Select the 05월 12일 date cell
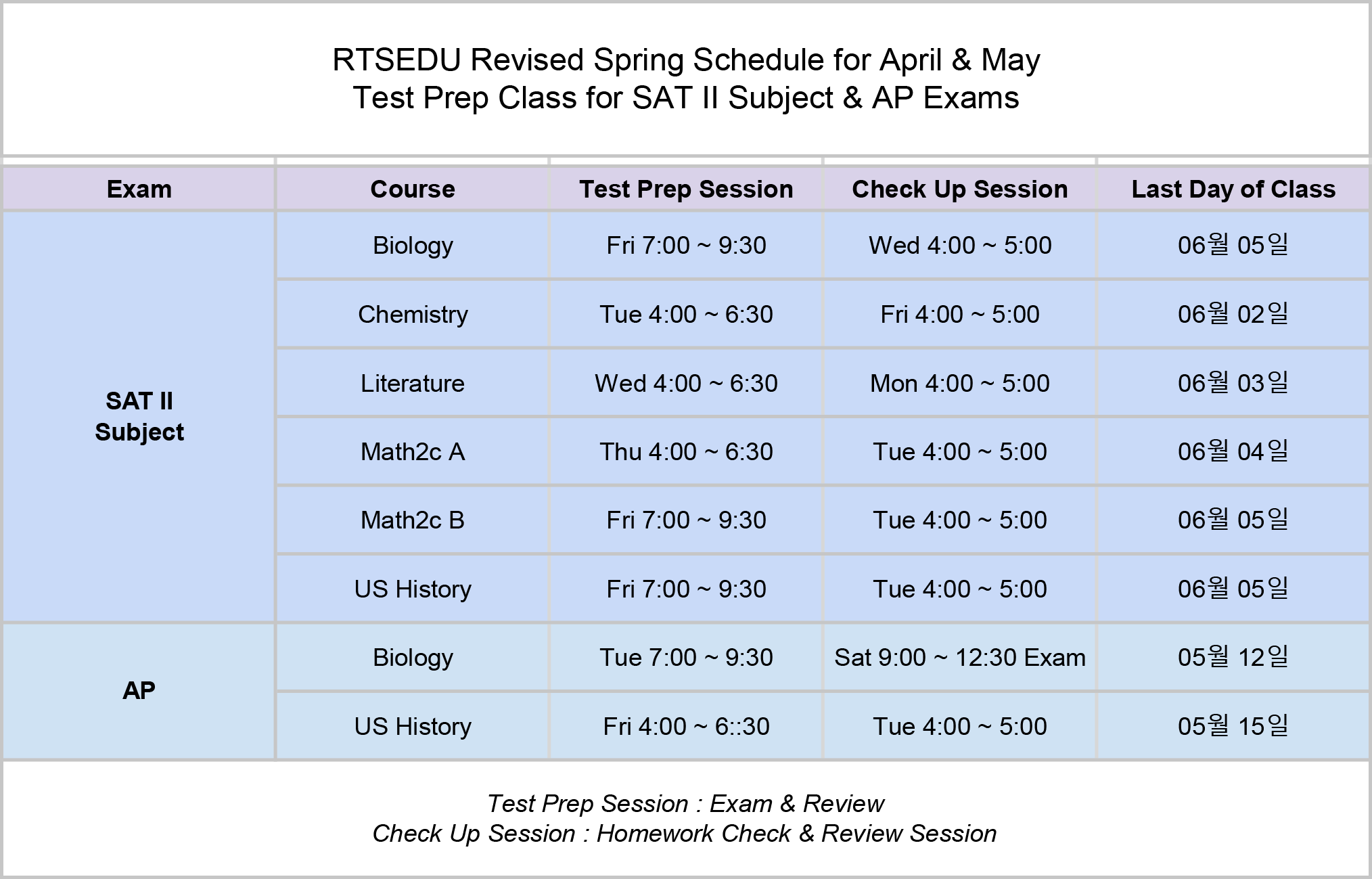The width and height of the screenshot is (1372, 879). (1233, 657)
